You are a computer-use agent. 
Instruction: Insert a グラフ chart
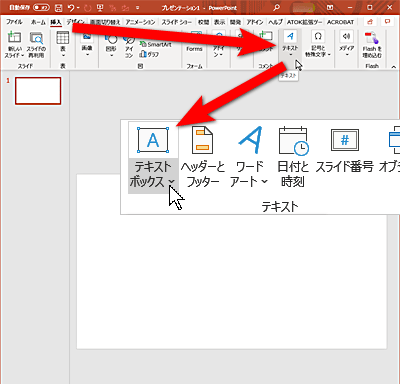(149, 54)
